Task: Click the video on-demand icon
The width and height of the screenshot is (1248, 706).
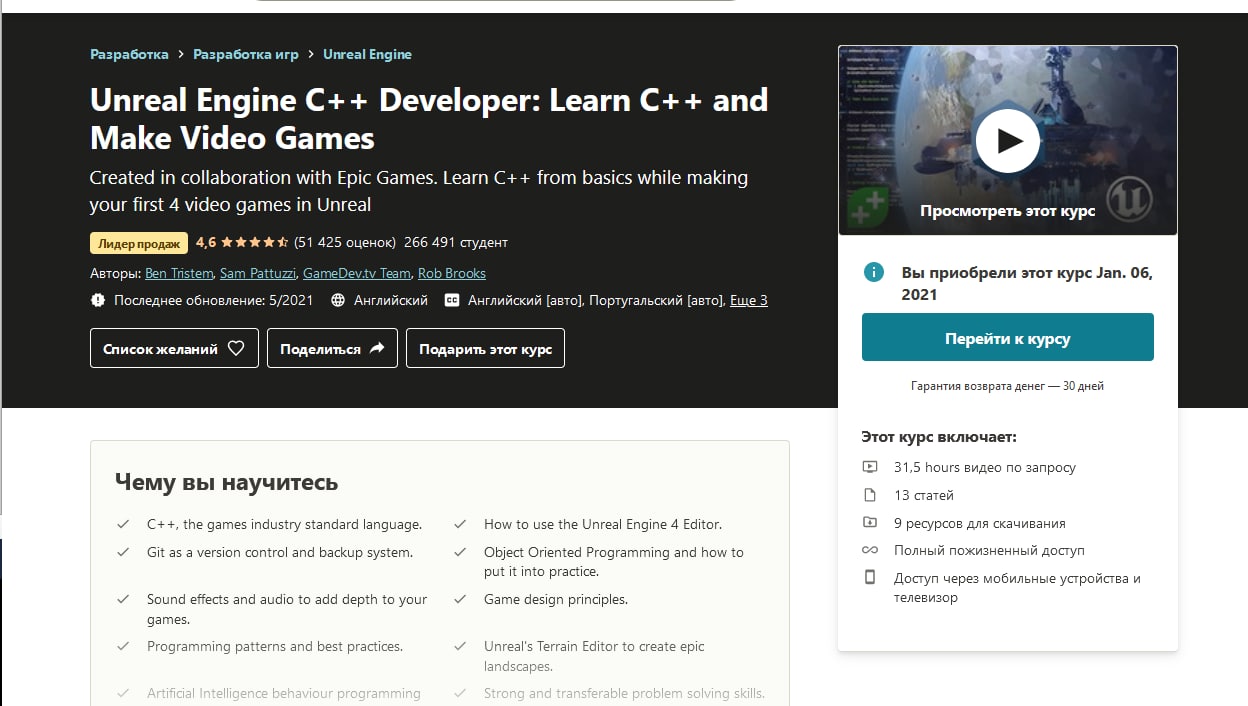Action: 870,467
